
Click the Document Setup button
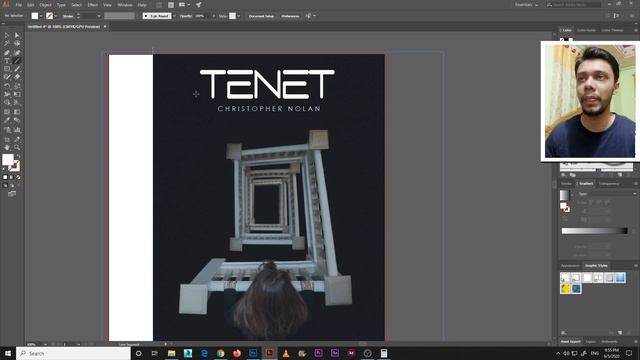tap(261, 16)
